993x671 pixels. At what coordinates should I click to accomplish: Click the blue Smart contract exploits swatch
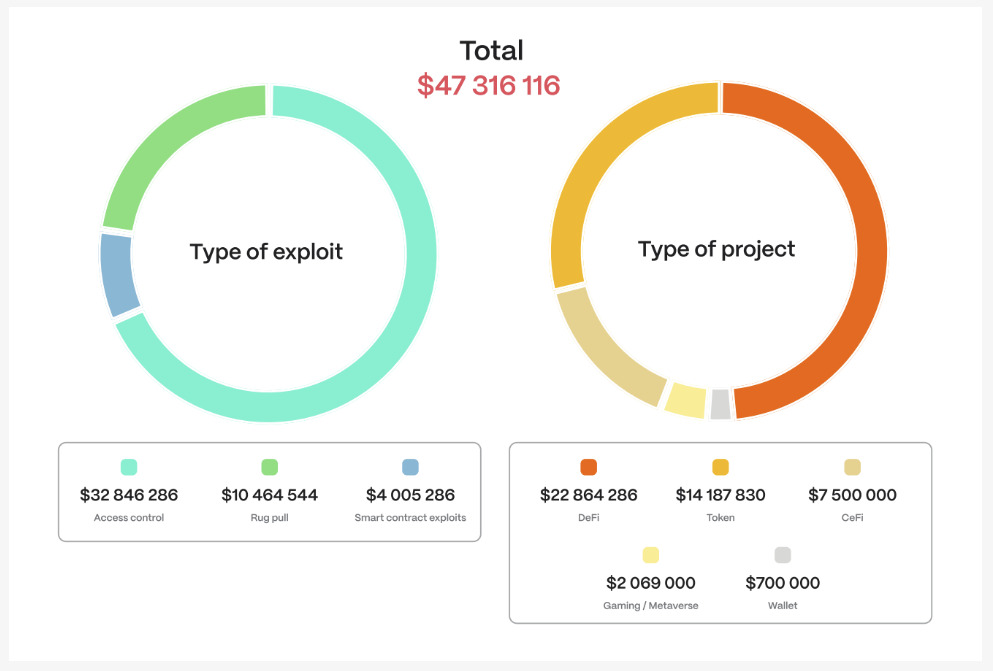(410, 466)
